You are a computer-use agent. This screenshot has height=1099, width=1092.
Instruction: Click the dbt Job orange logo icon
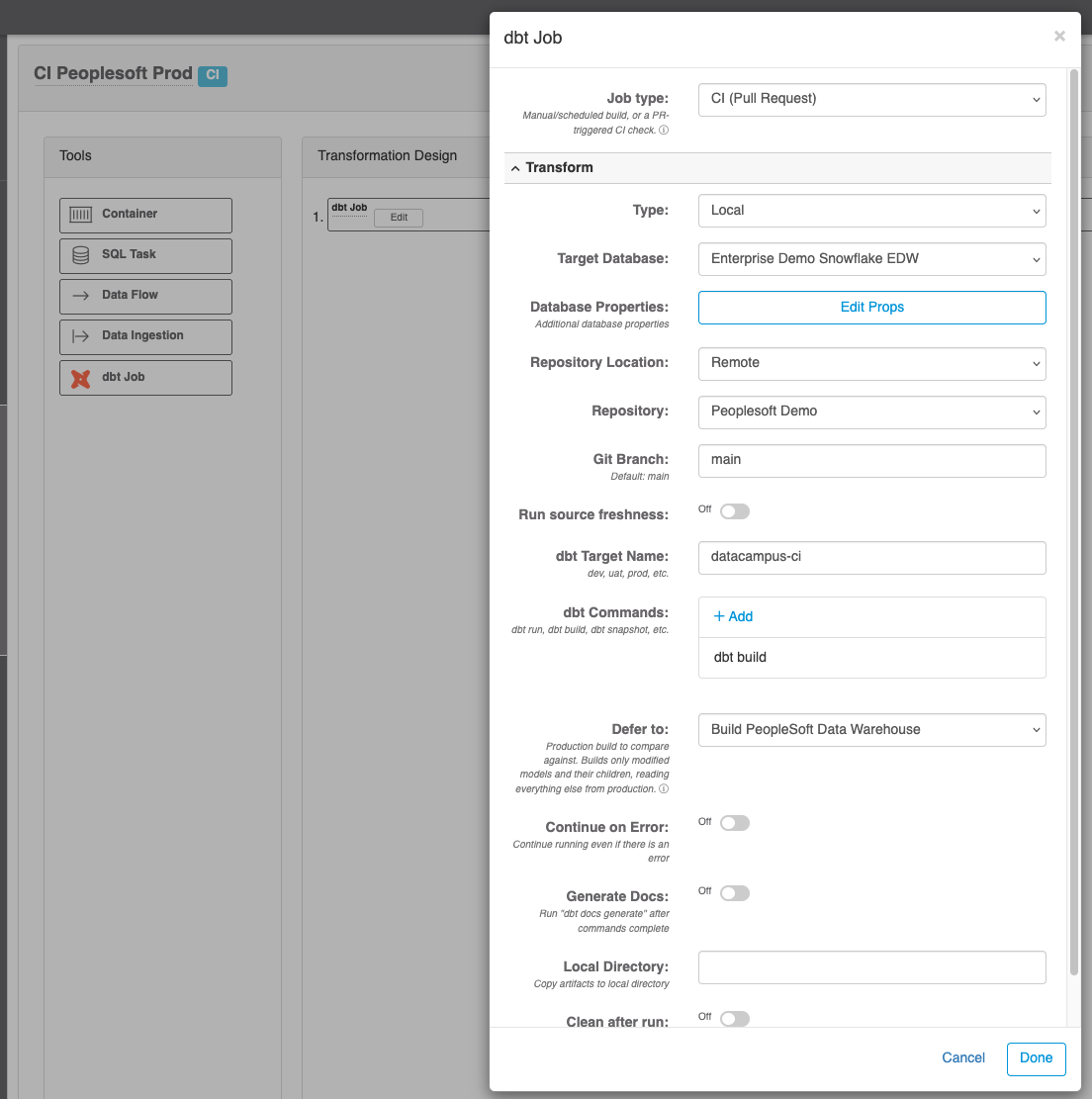[x=80, y=379]
